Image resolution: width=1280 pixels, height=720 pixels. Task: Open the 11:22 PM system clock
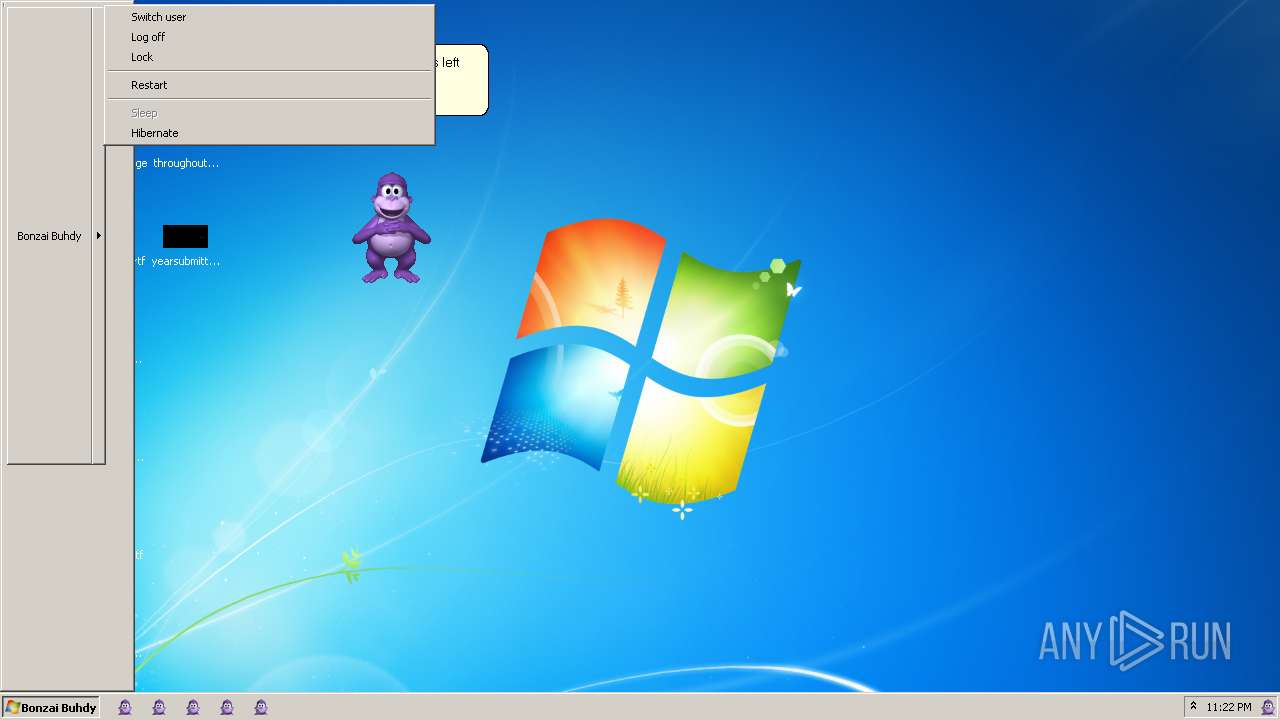[1229, 707]
